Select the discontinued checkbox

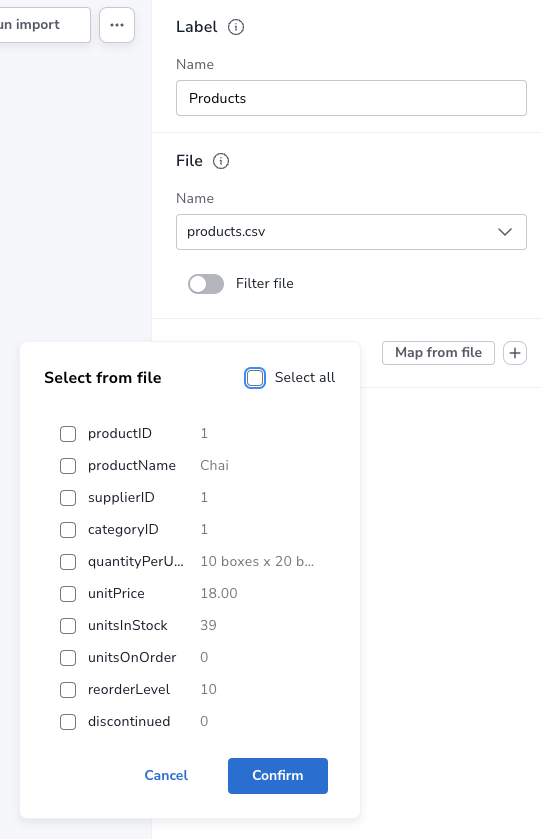click(x=68, y=722)
